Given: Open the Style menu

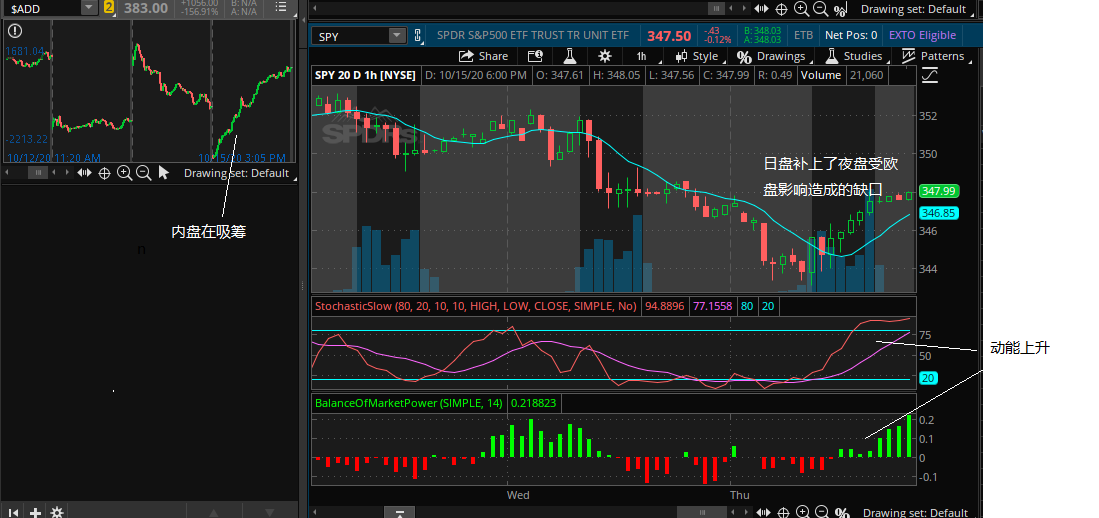Looking at the screenshot, I should (x=697, y=56).
